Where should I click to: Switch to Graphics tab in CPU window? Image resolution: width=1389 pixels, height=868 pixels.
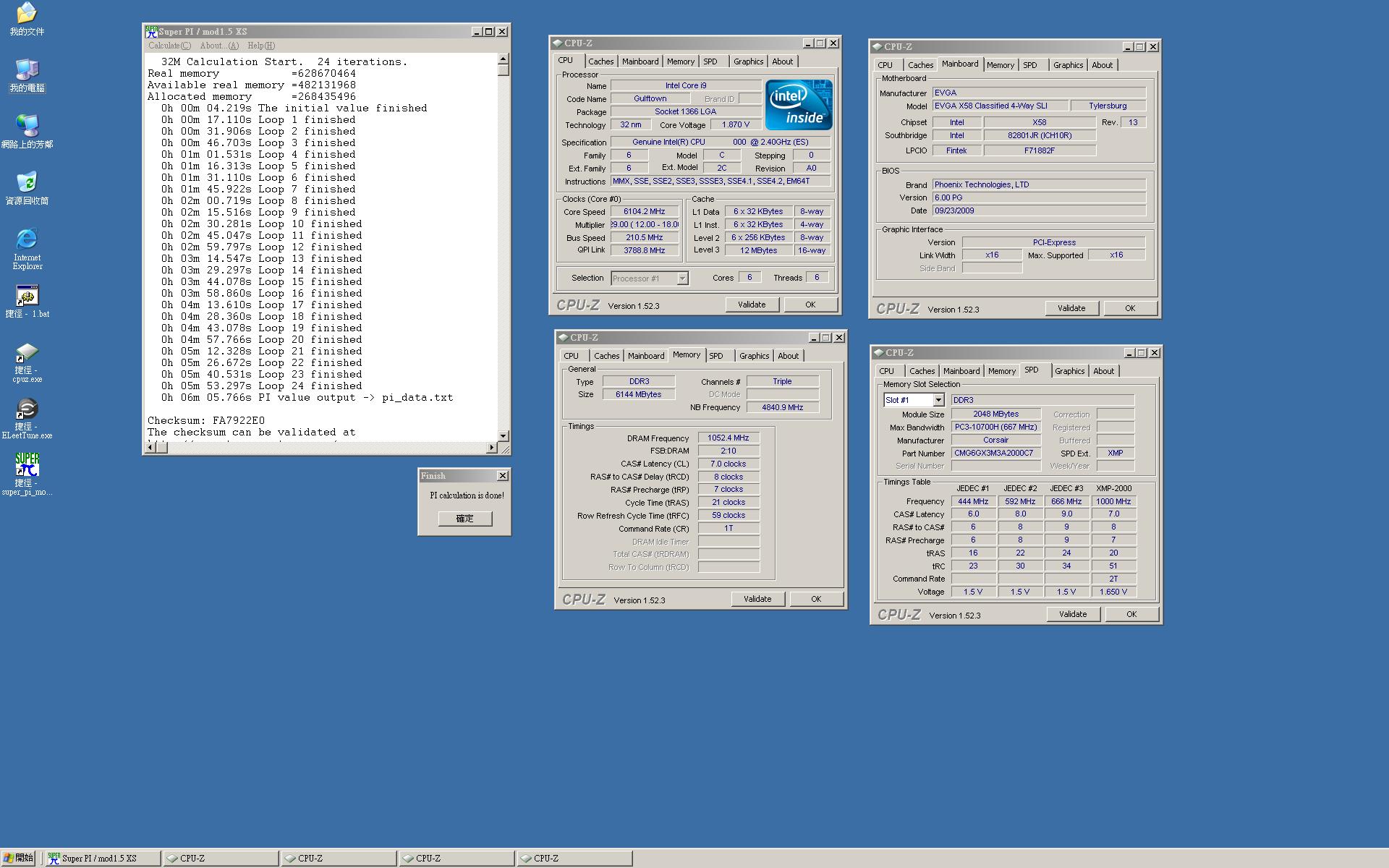coord(748,61)
